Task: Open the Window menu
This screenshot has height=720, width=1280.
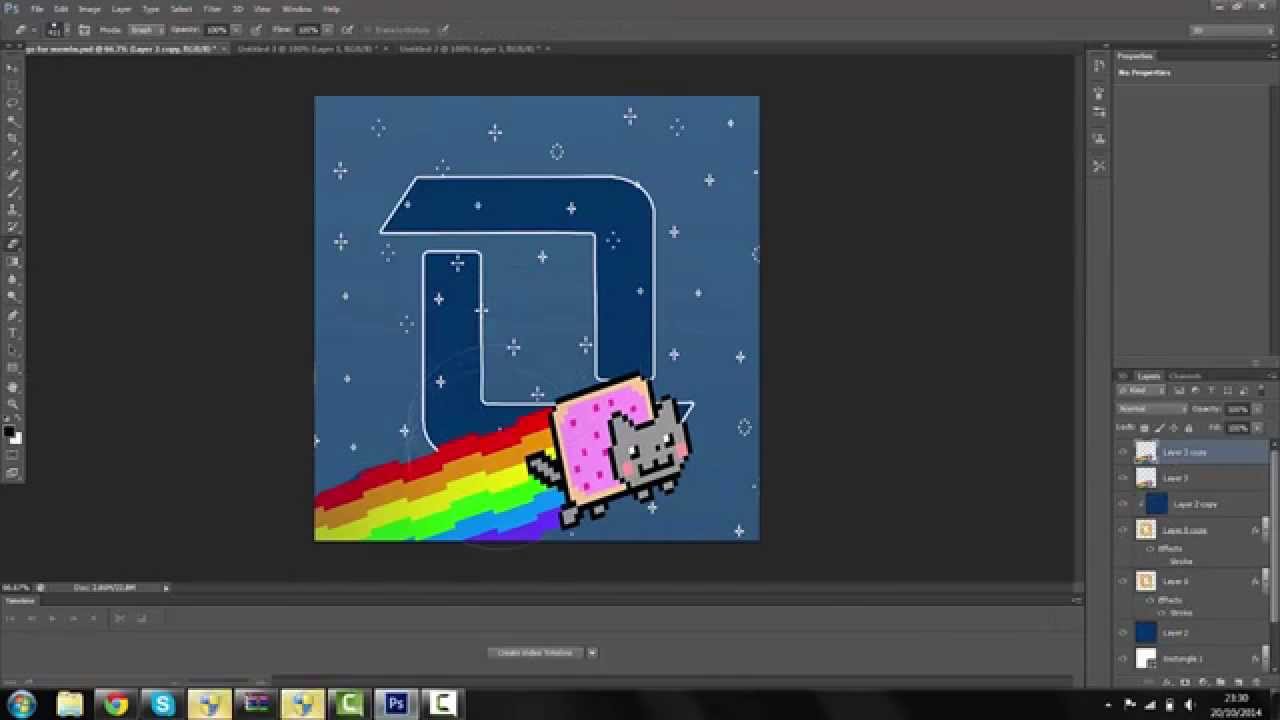Action: click(297, 9)
